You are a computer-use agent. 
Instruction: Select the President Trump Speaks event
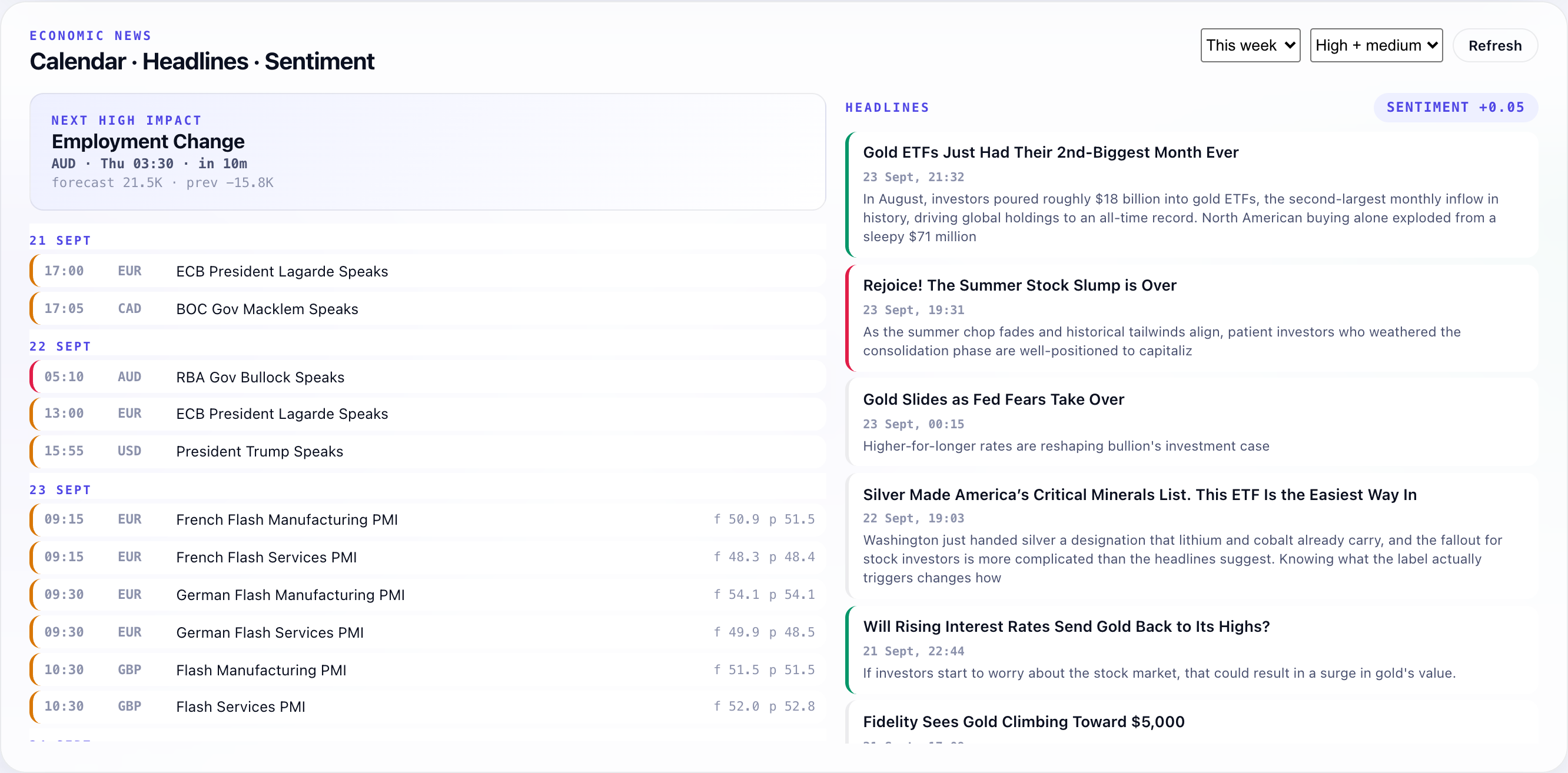(427, 451)
